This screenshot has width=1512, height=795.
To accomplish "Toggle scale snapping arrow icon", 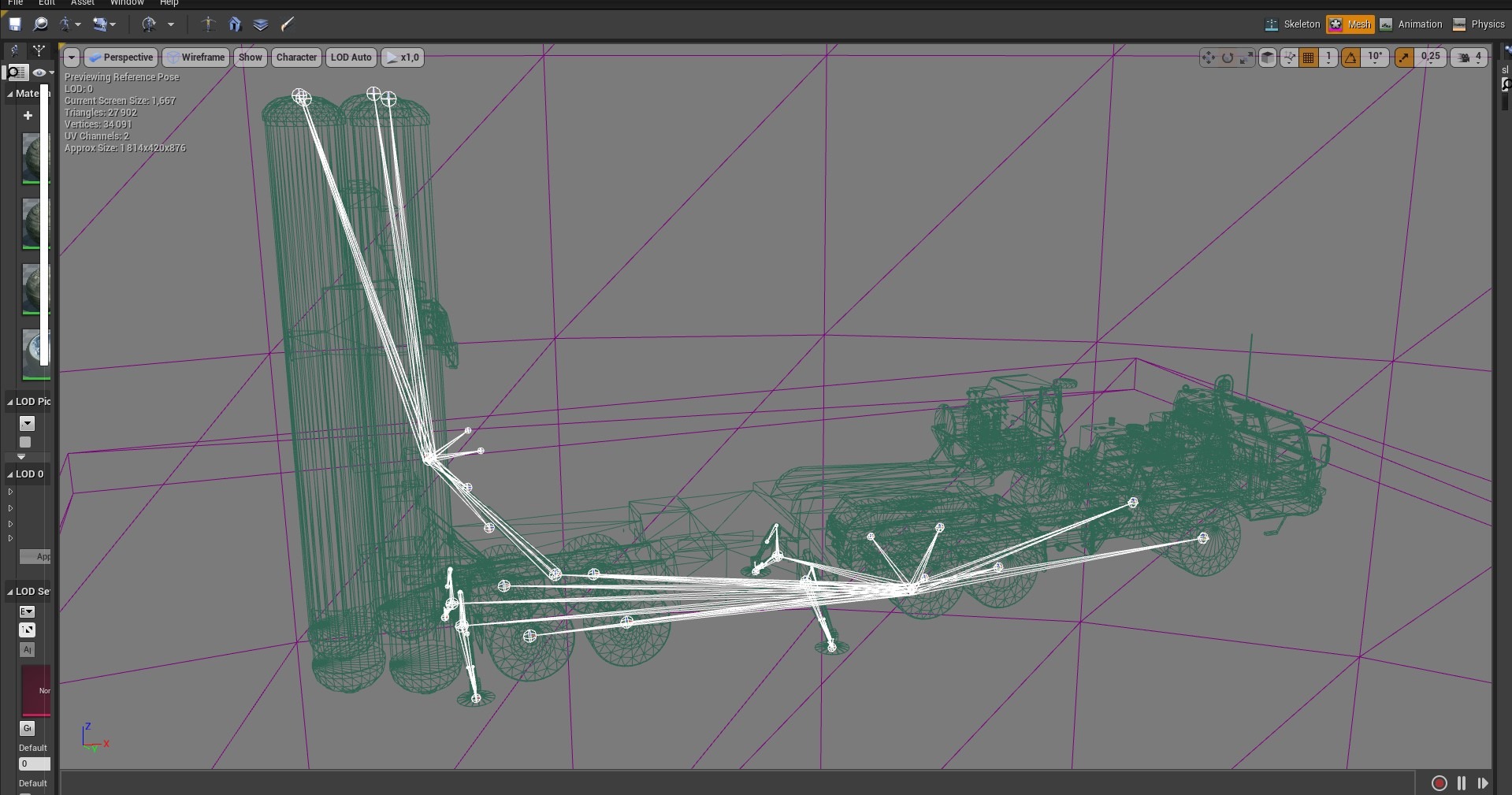I will tap(1404, 58).
